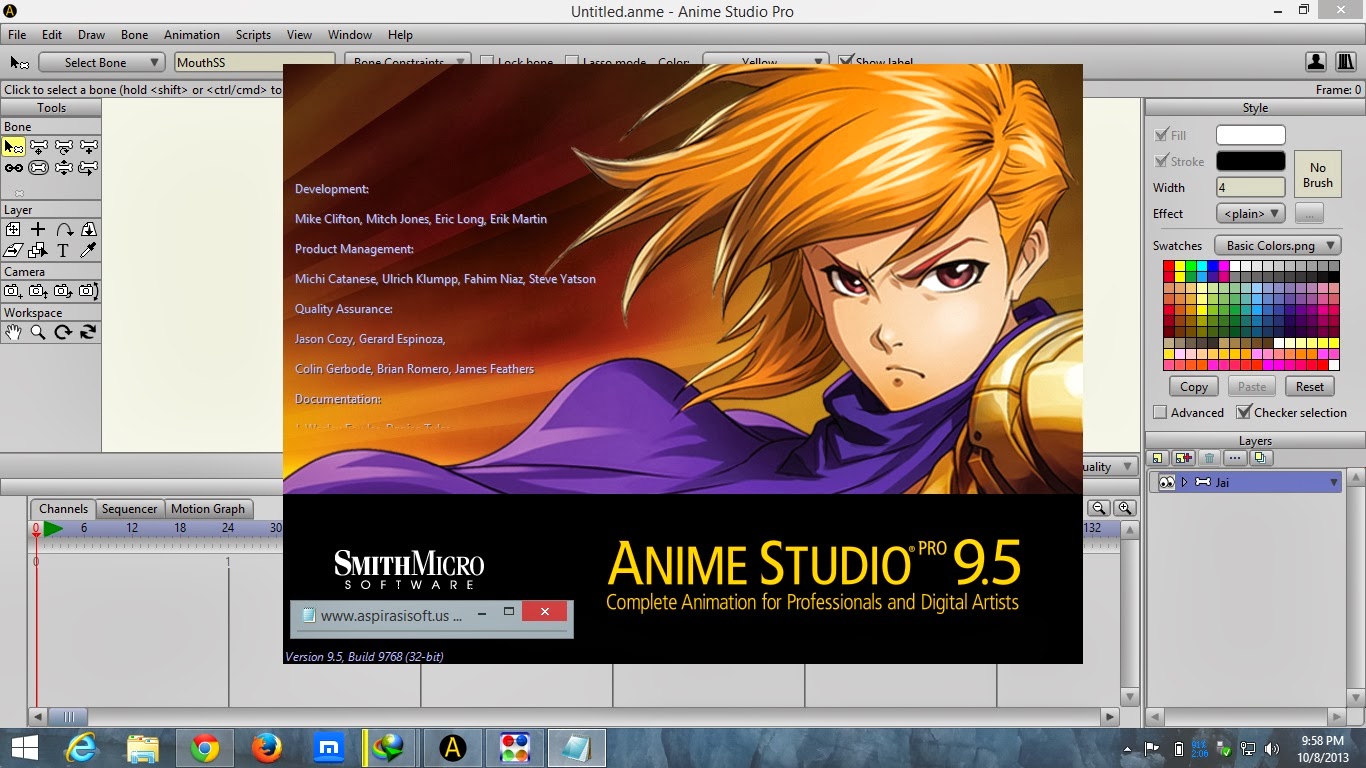The image size is (1366, 768).
Task: Select the Reparent Bone chain-link tool
Action: [14, 168]
